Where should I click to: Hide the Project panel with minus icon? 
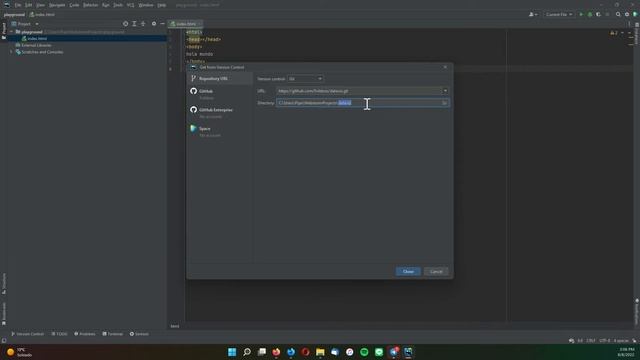(162, 24)
